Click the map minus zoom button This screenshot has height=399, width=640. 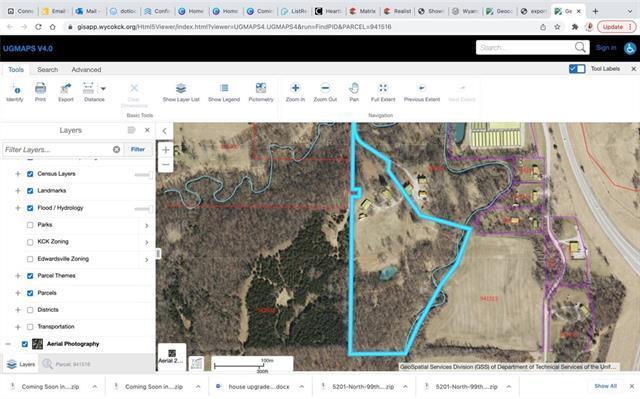pos(165,164)
